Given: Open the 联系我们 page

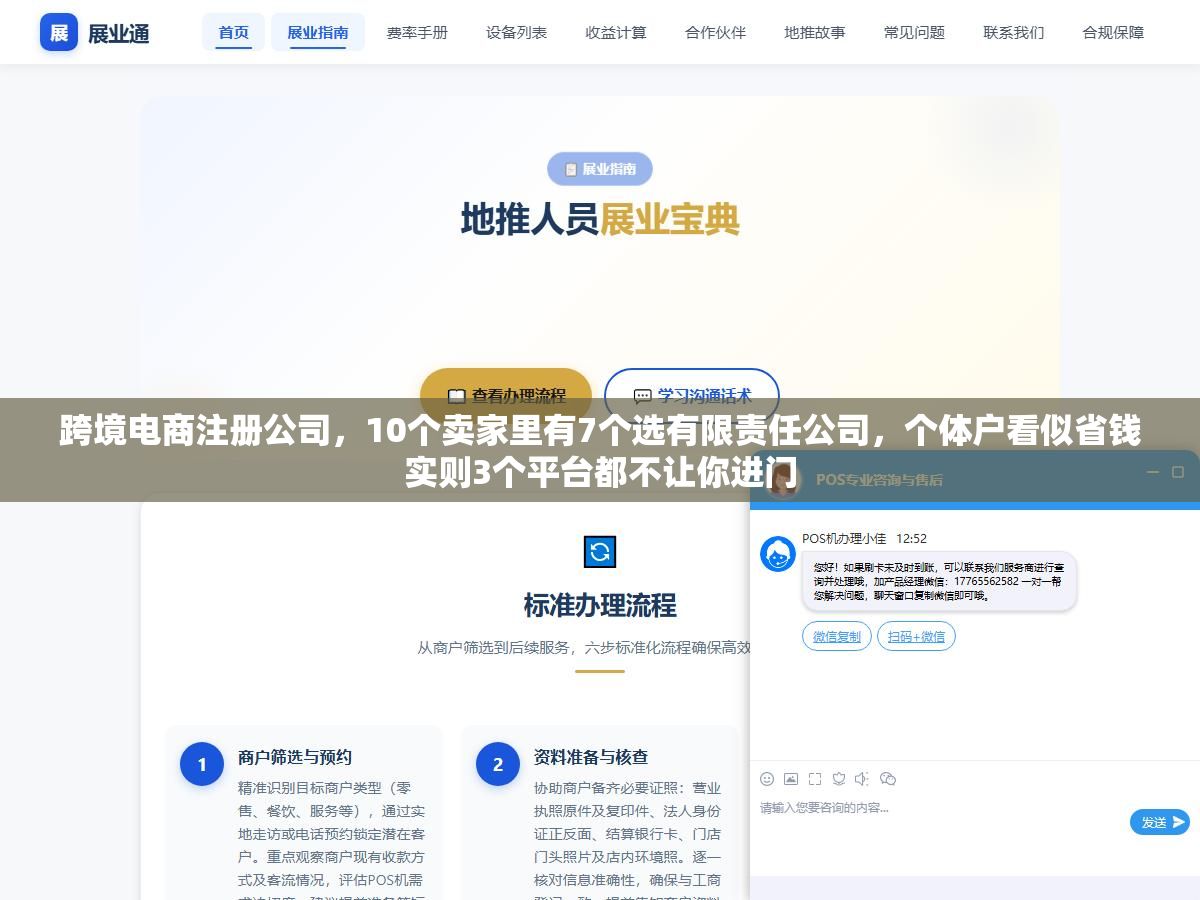Looking at the screenshot, I should pos(1014,32).
